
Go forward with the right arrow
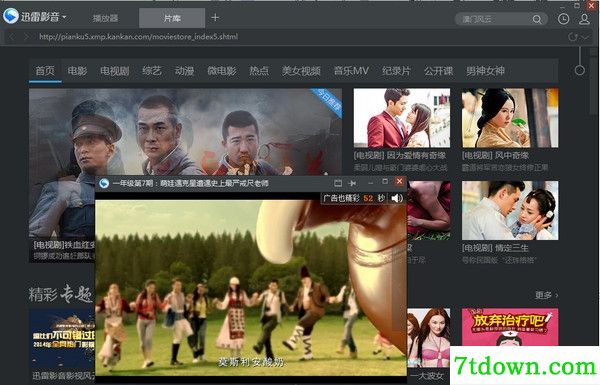click(26, 37)
